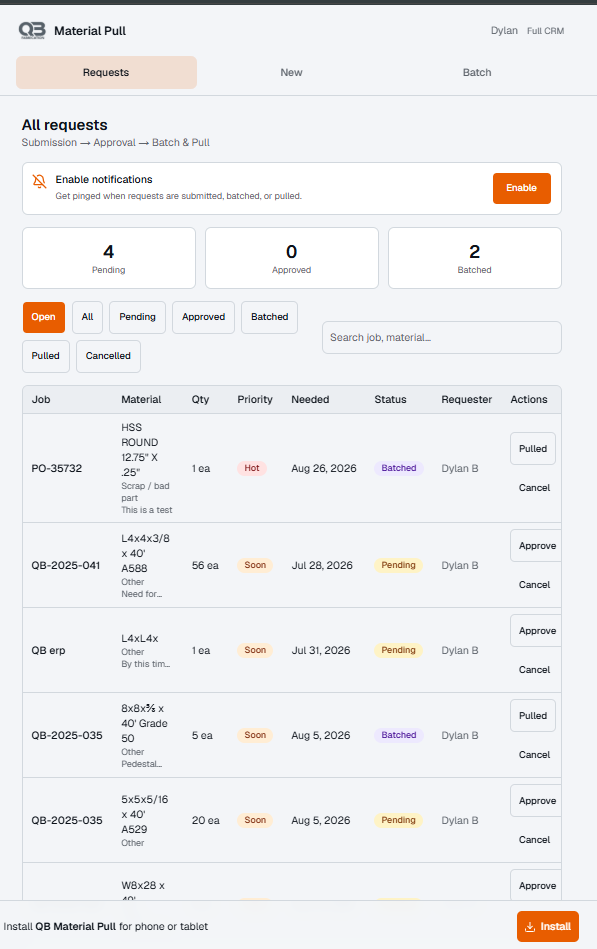Image resolution: width=597 pixels, height=949 pixels.
Task: Cancel the QB-2025-041 request
Action: 534,585
